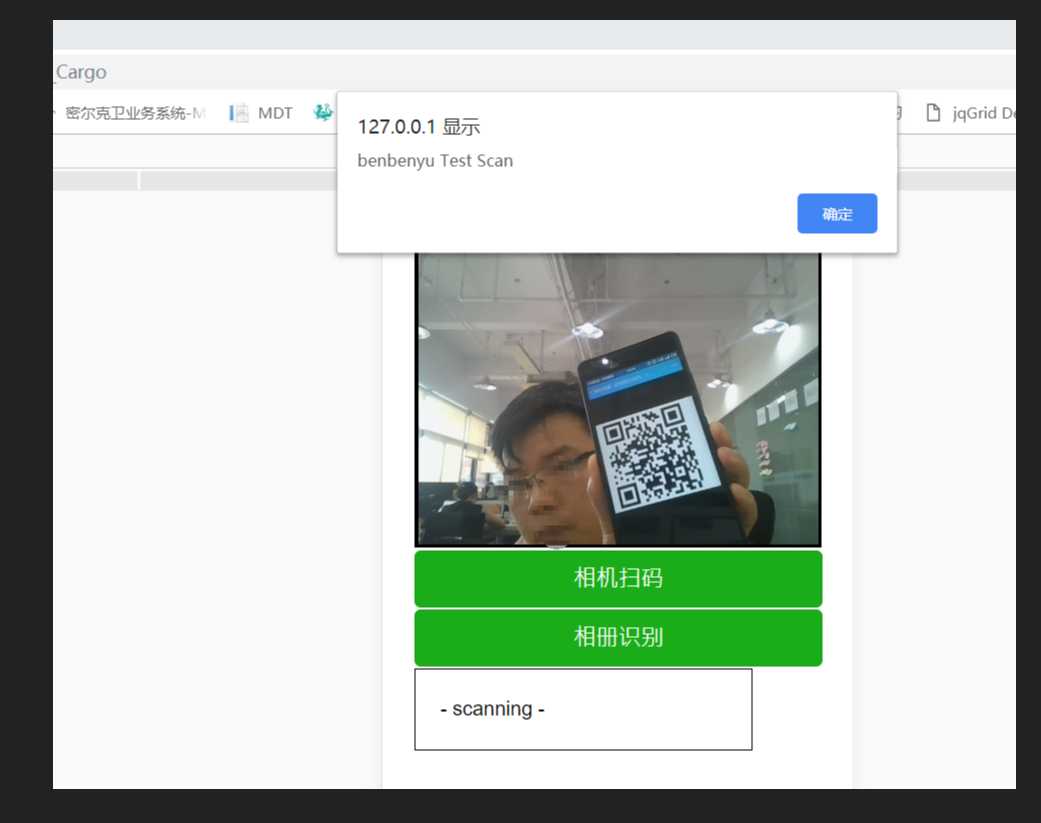Viewport: 1041px width, 823px height.
Task: Click the empty space below the scanning box
Action: 617,768
